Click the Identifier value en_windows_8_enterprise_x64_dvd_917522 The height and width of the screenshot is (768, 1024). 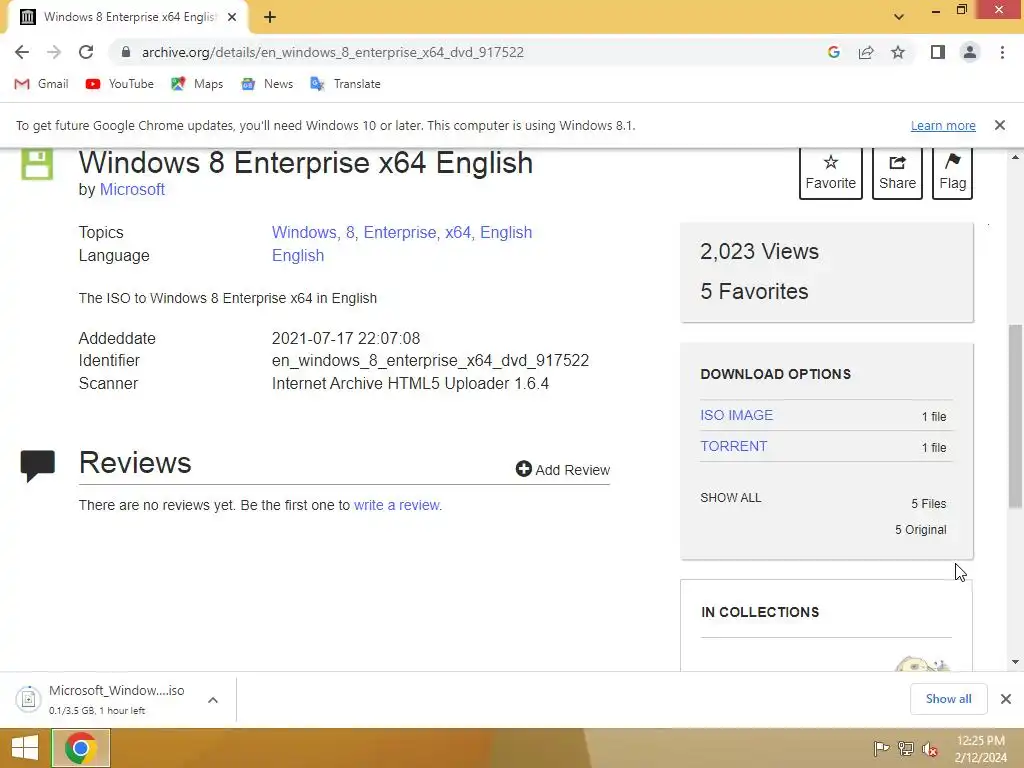tap(430, 360)
